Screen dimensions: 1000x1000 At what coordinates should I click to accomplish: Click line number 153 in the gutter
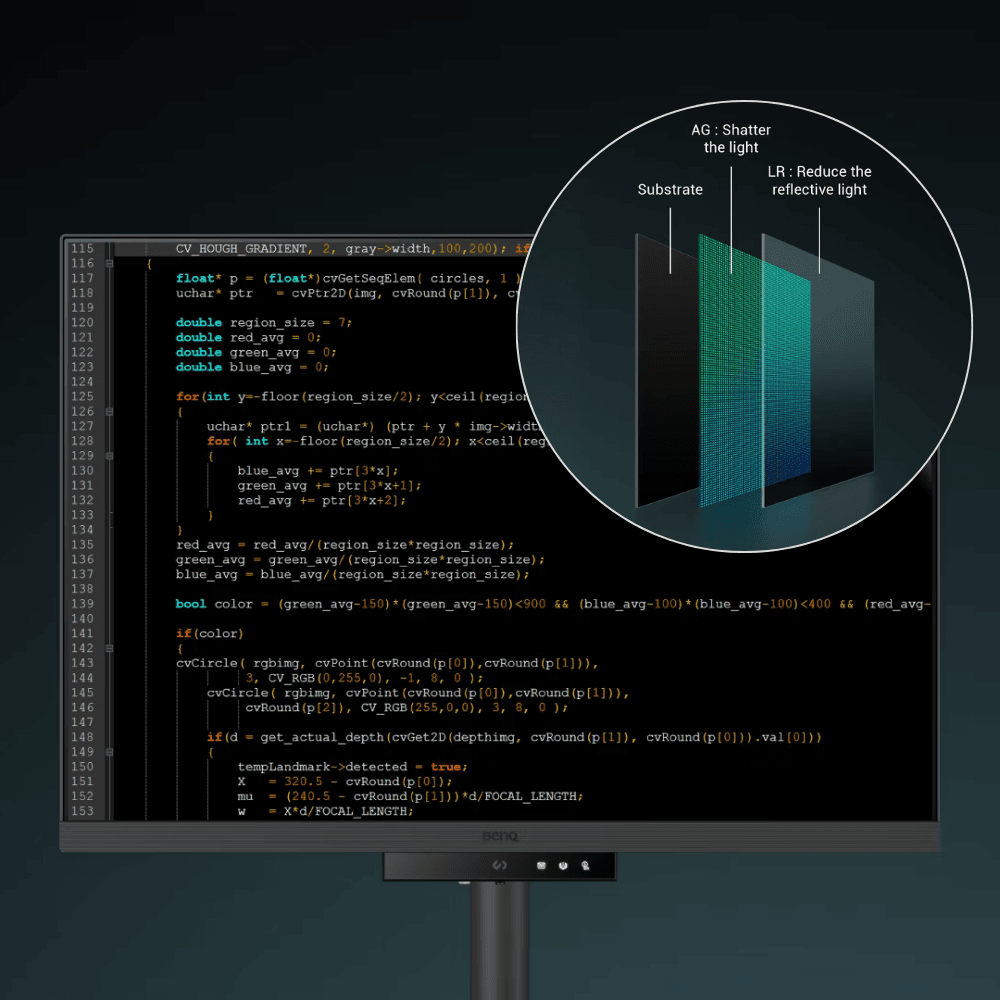(82, 811)
